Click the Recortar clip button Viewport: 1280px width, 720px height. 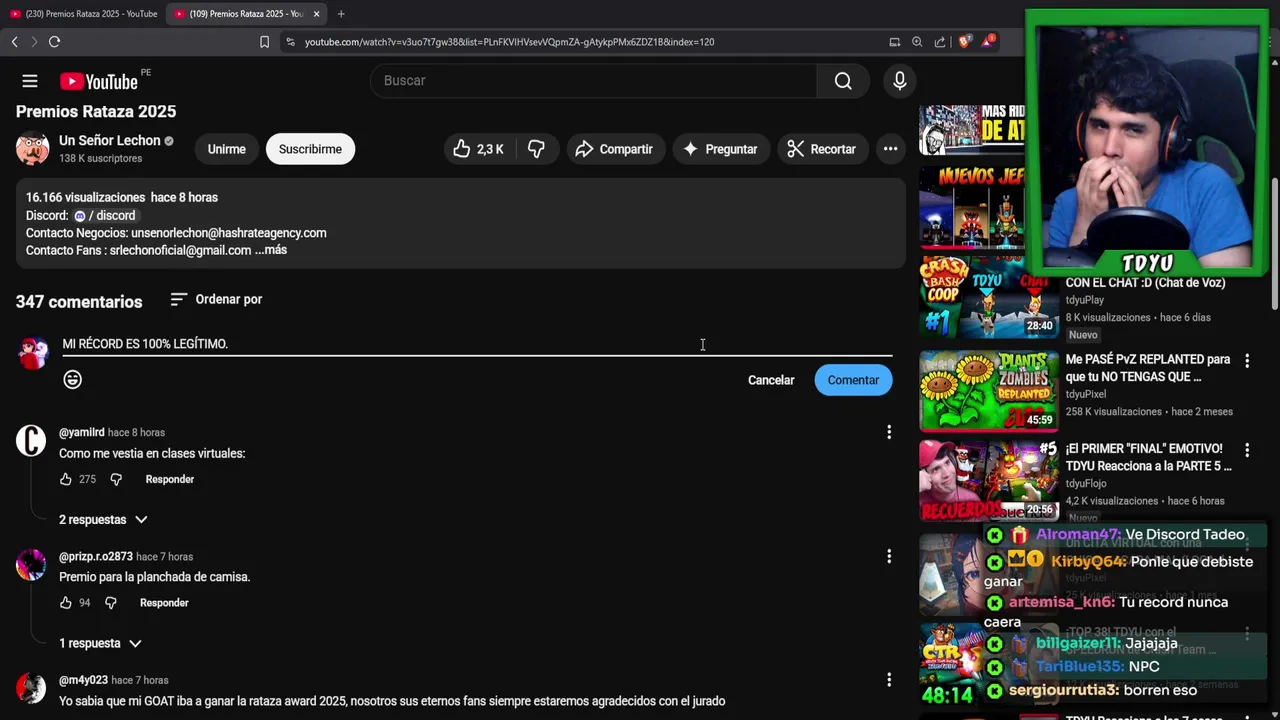822,149
